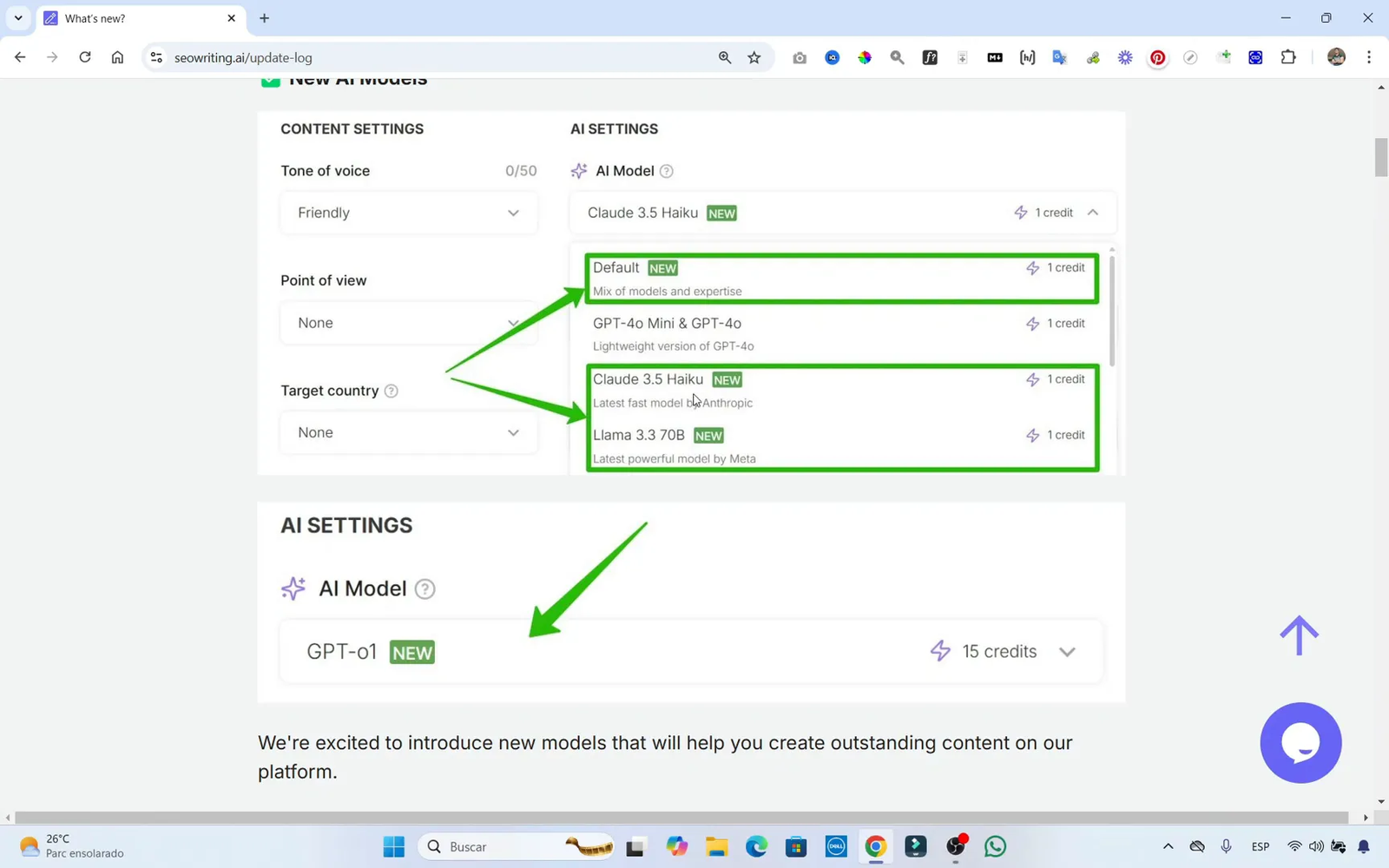Open the Markdown extension icon

tap(994, 57)
